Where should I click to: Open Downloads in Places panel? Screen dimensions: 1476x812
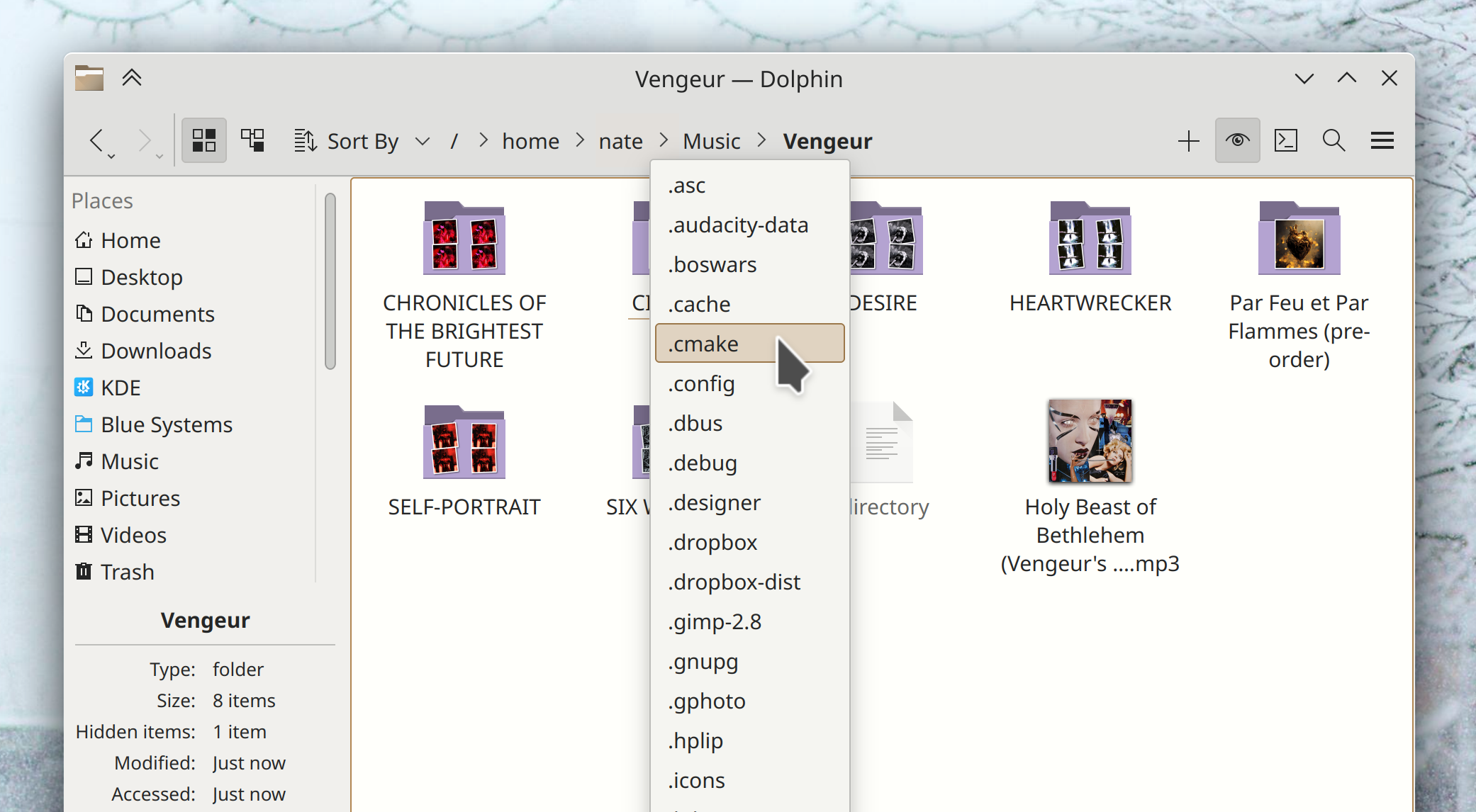pyautogui.click(x=156, y=351)
